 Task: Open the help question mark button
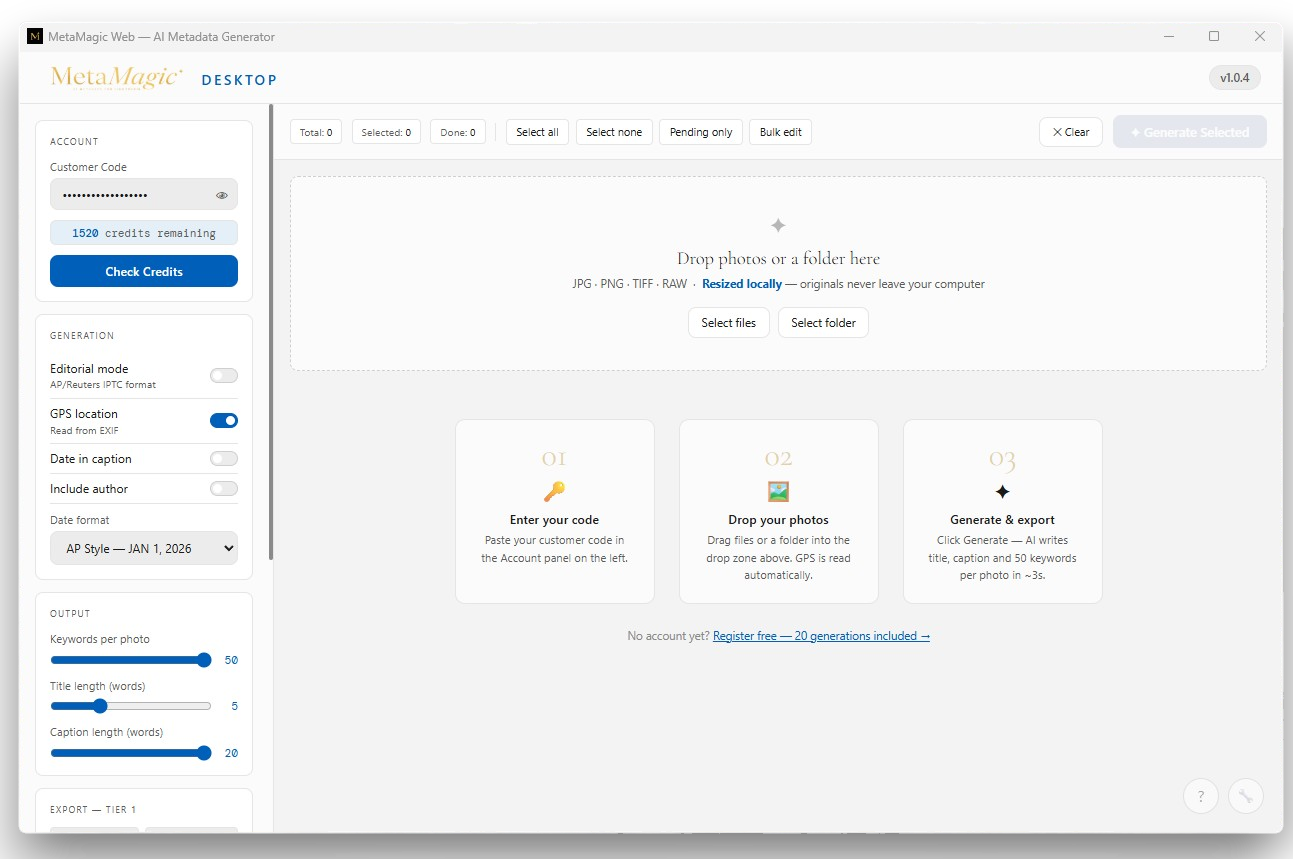(x=1201, y=796)
